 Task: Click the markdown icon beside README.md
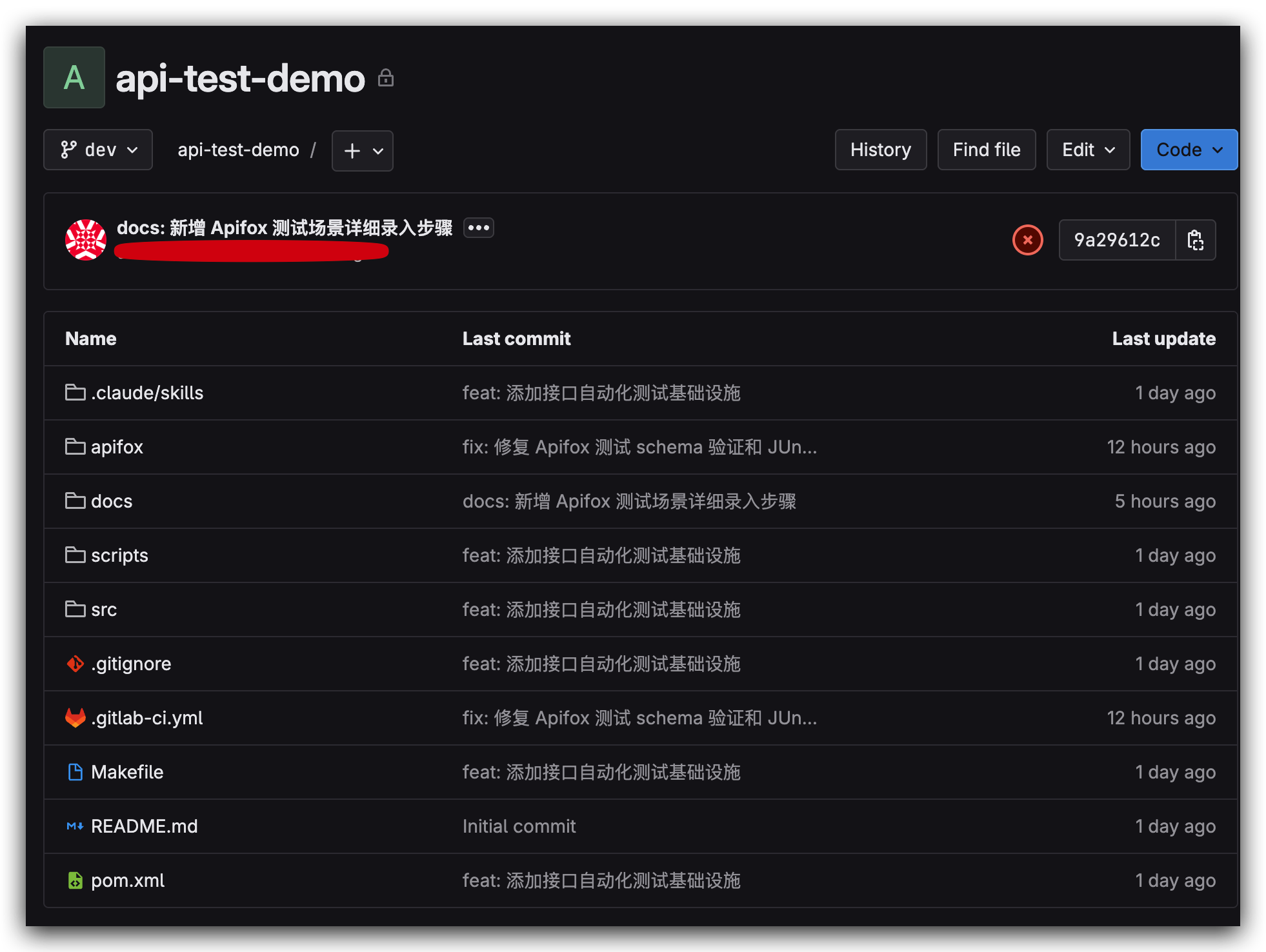[75, 826]
